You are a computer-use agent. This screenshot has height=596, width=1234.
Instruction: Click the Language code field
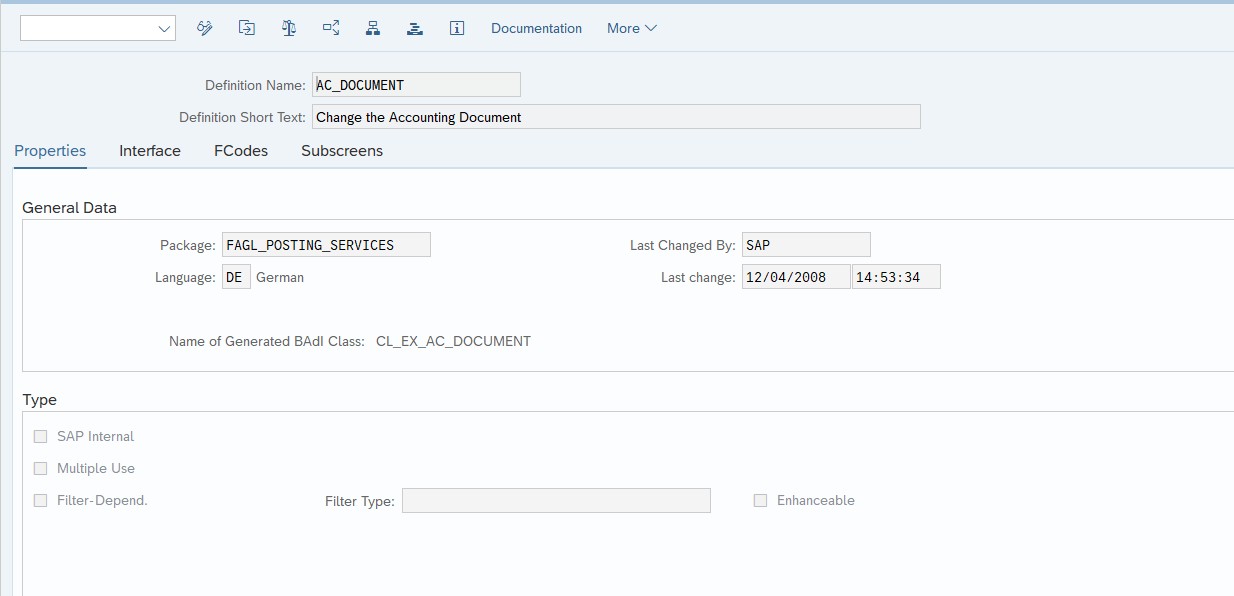point(236,277)
